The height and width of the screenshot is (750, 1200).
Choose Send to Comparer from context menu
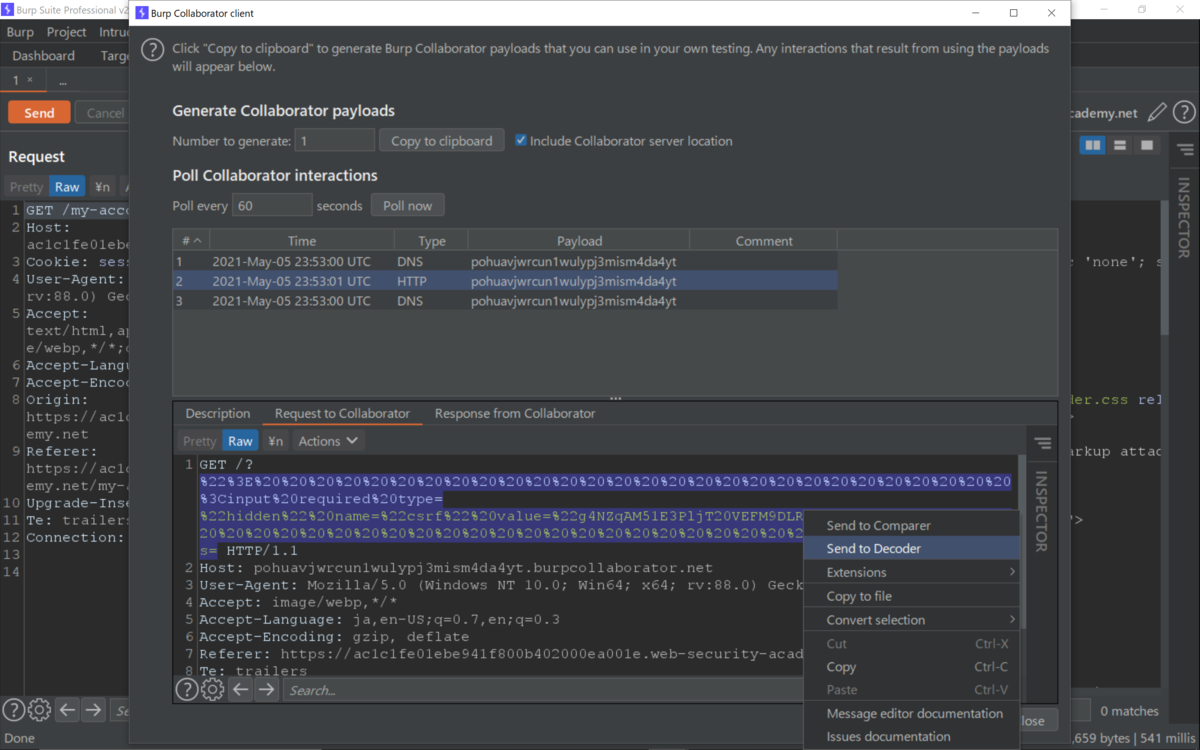[911, 525]
